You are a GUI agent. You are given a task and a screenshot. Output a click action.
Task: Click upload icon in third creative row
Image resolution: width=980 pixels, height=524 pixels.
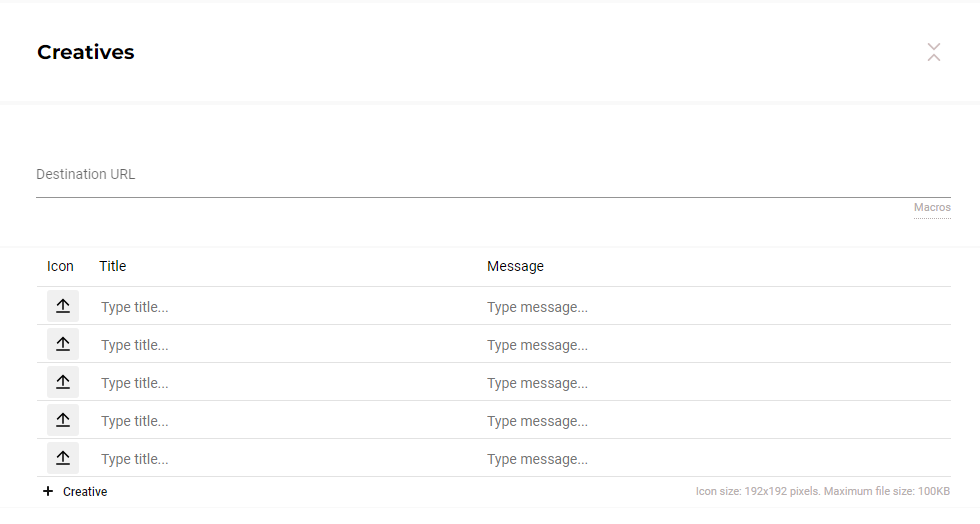(x=62, y=382)
